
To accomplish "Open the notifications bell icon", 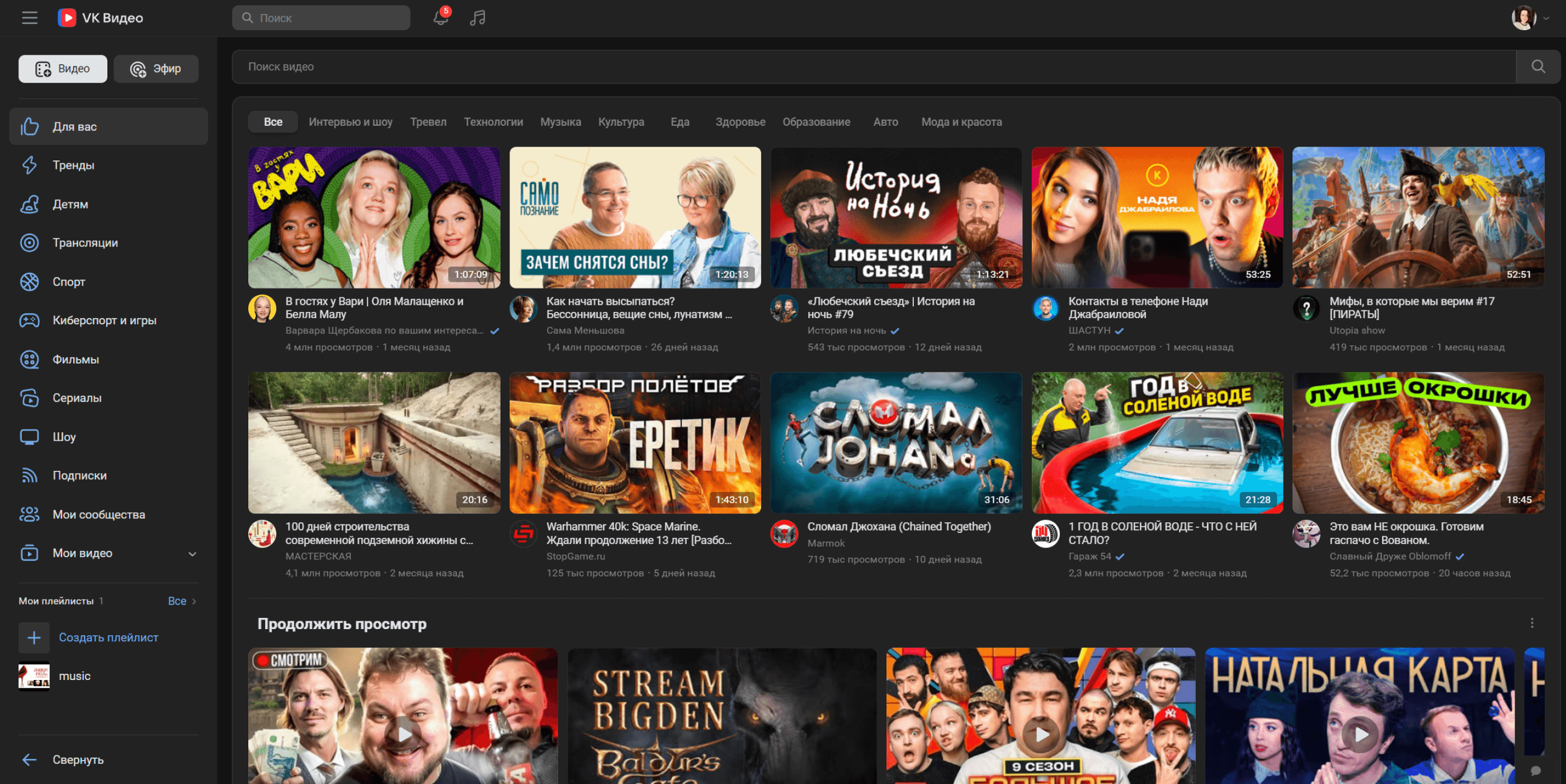I will pyautogui.click(x=441, y=18).
